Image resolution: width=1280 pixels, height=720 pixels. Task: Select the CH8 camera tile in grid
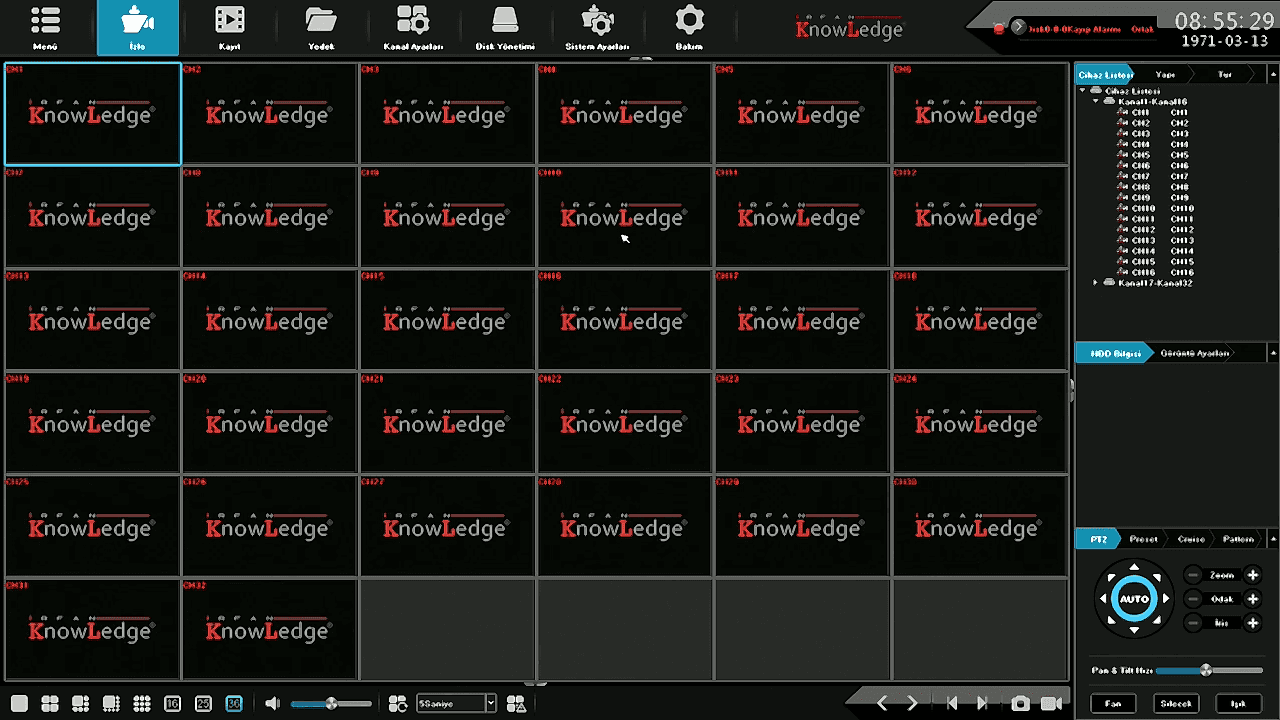269,216
